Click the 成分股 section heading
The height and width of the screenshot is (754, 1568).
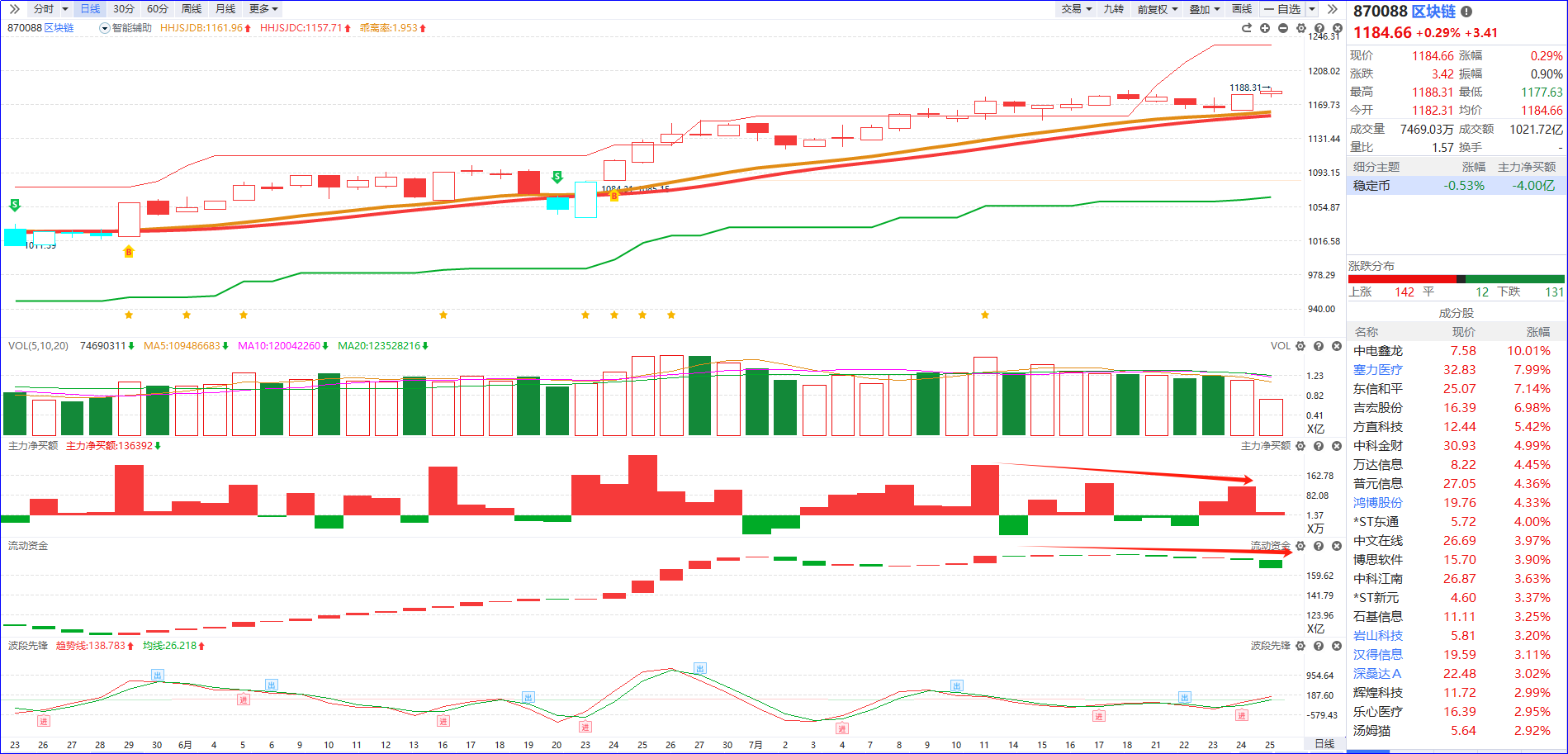1457,313
